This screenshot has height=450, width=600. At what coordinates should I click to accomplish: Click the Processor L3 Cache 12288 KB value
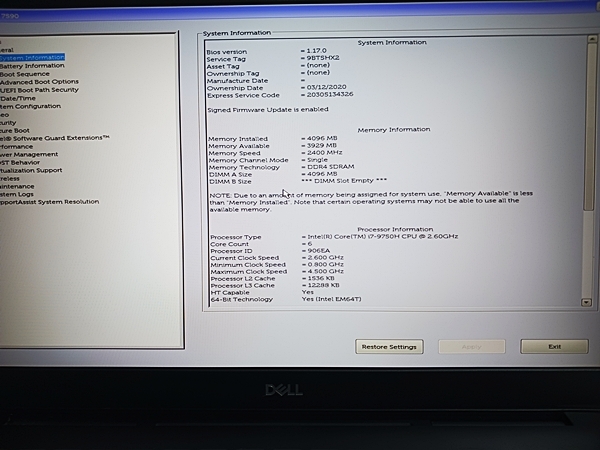324,285
